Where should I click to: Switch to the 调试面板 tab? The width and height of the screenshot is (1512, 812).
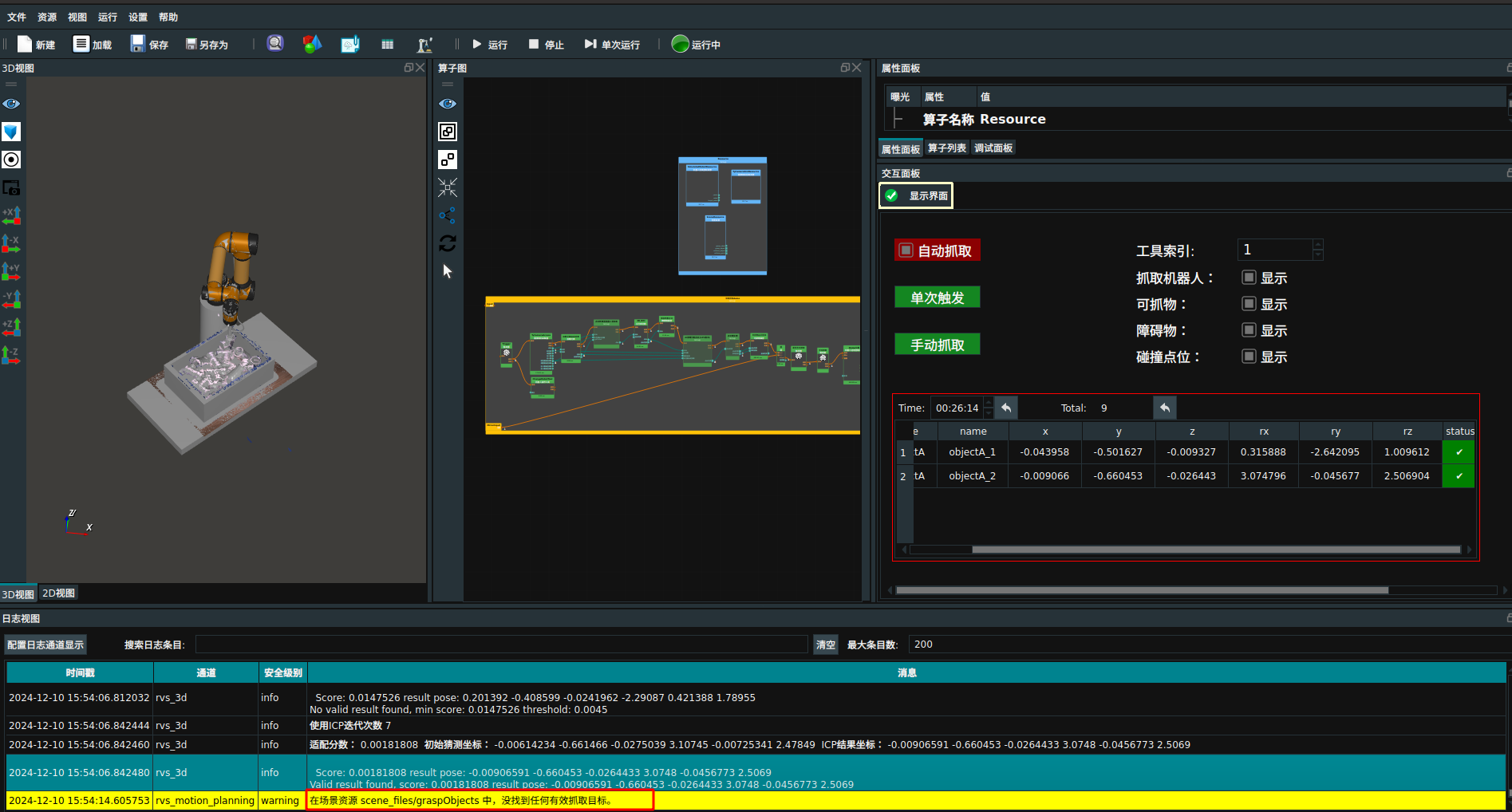pyautogui.click(x=993, y=148)
